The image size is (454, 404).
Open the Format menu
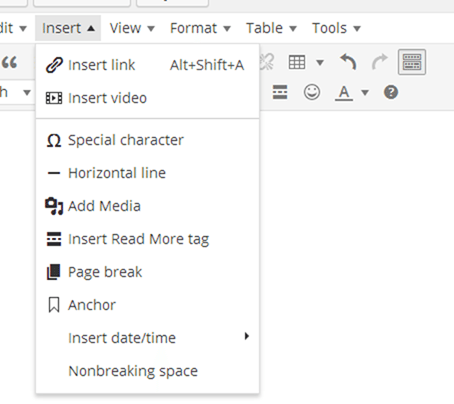click(200, 28)
